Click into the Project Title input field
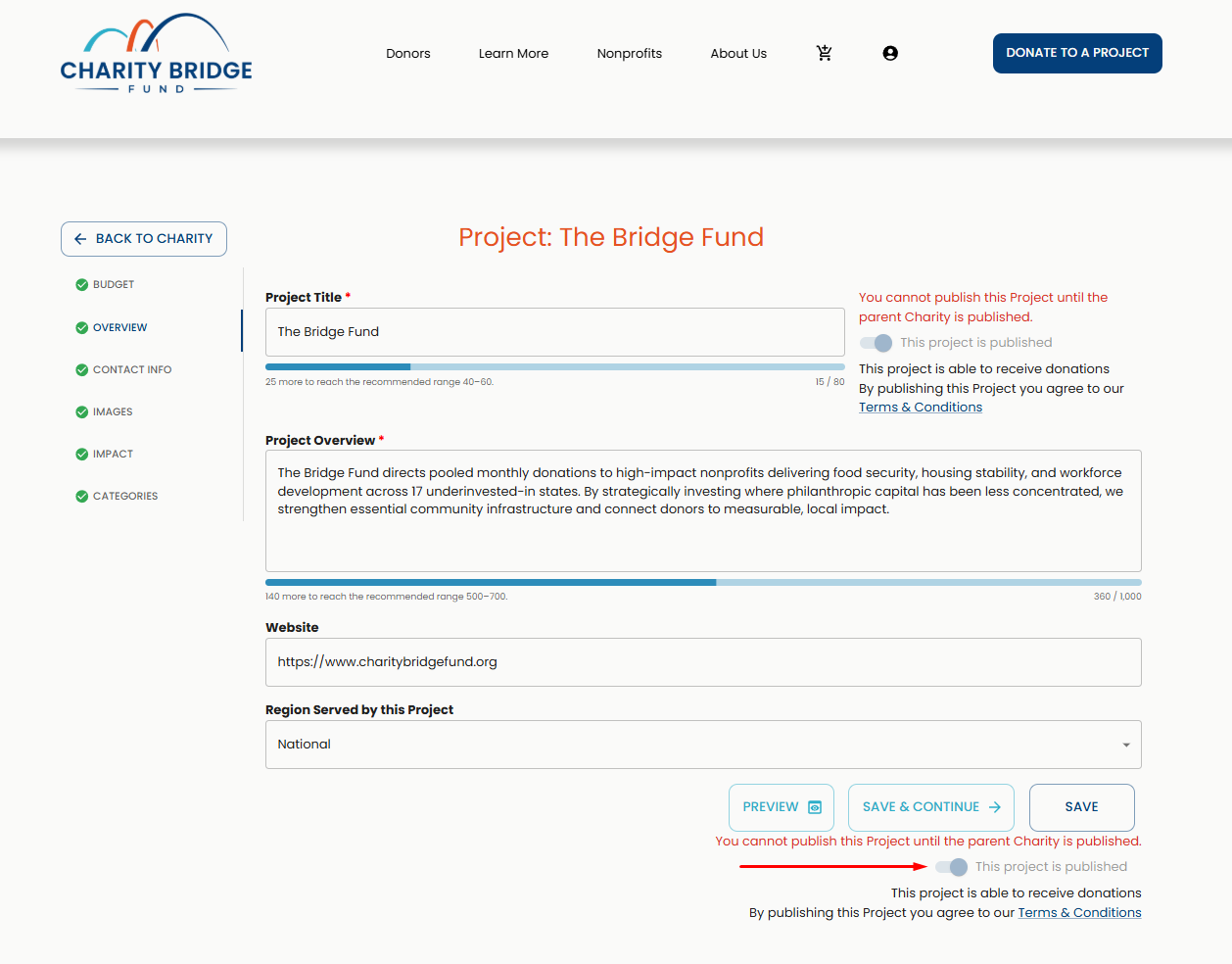This screenshot has height=964, width=1232. click(x=555, y=332)
